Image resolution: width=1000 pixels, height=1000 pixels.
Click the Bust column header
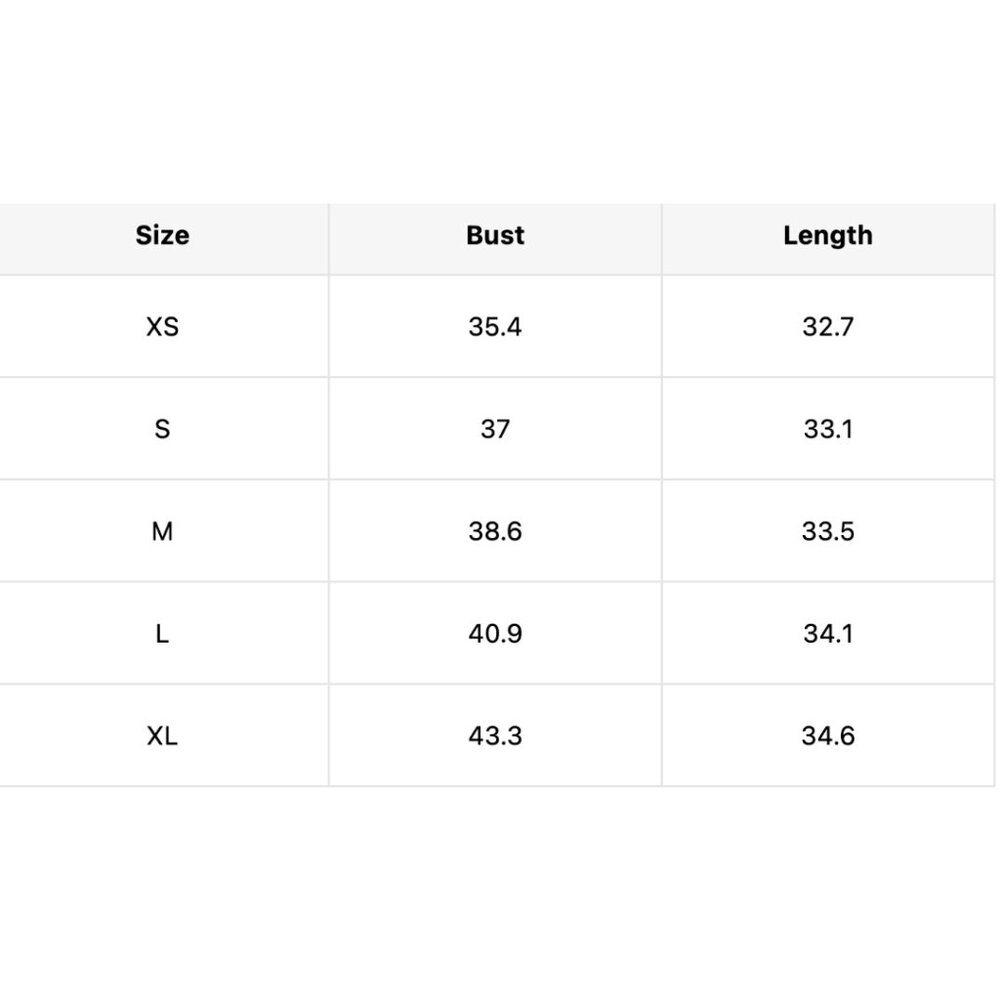(x=495, y=235)
